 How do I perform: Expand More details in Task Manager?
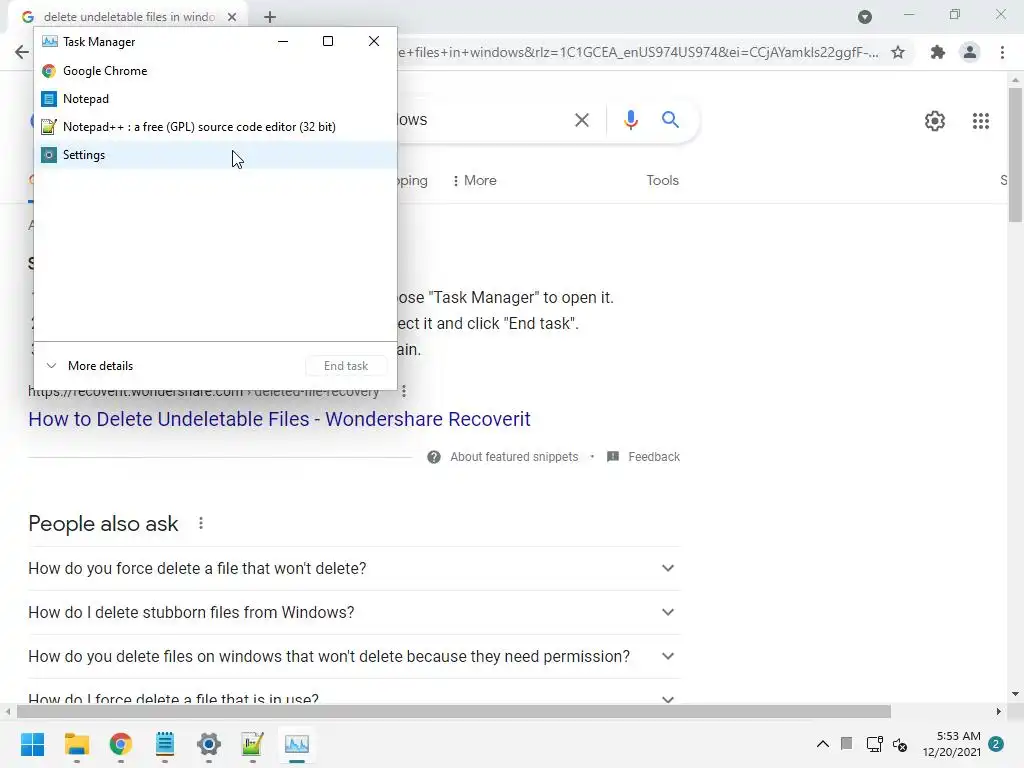click(x=89, y=366)
